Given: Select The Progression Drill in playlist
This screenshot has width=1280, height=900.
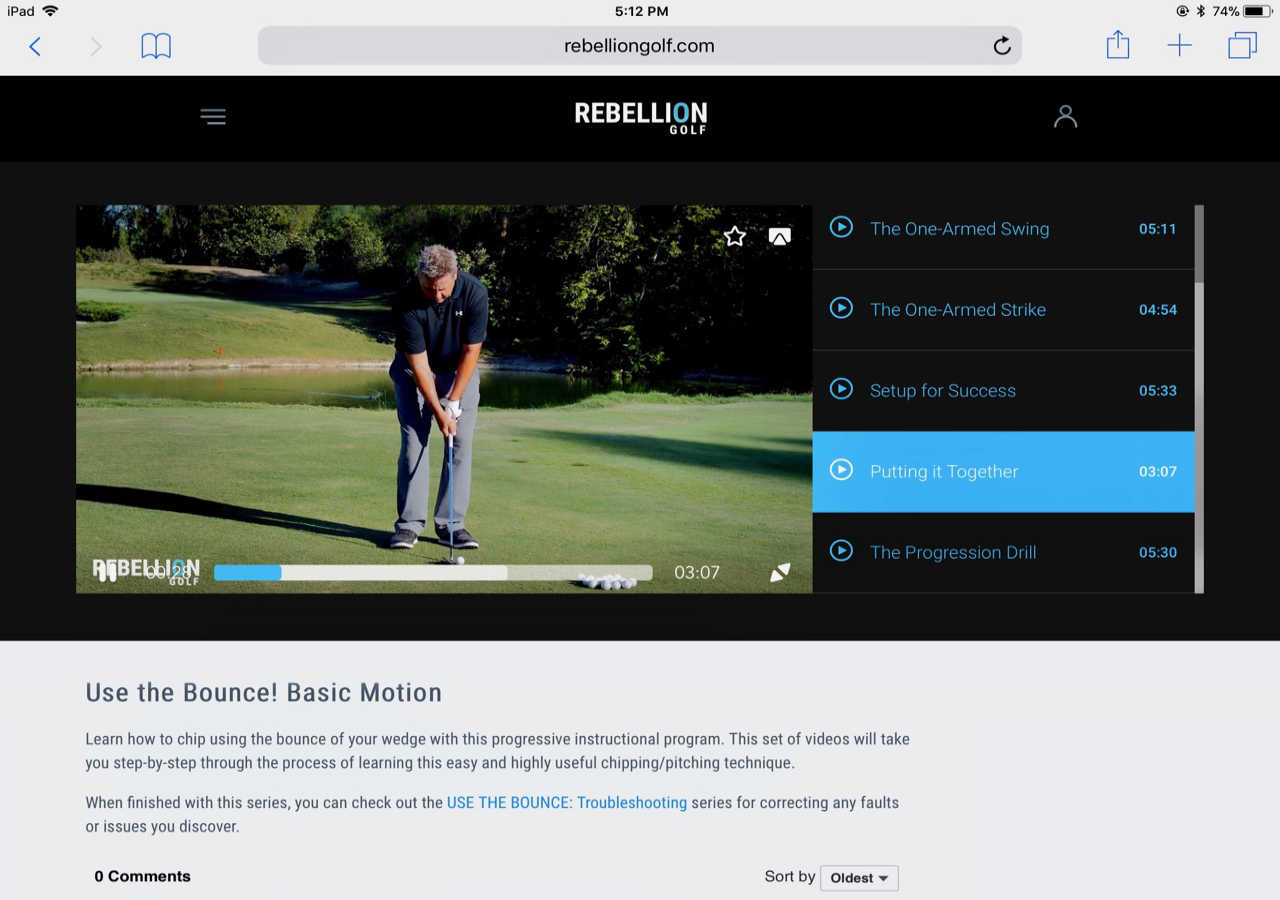Looking at the screenshot, I should coord(1003,552).
